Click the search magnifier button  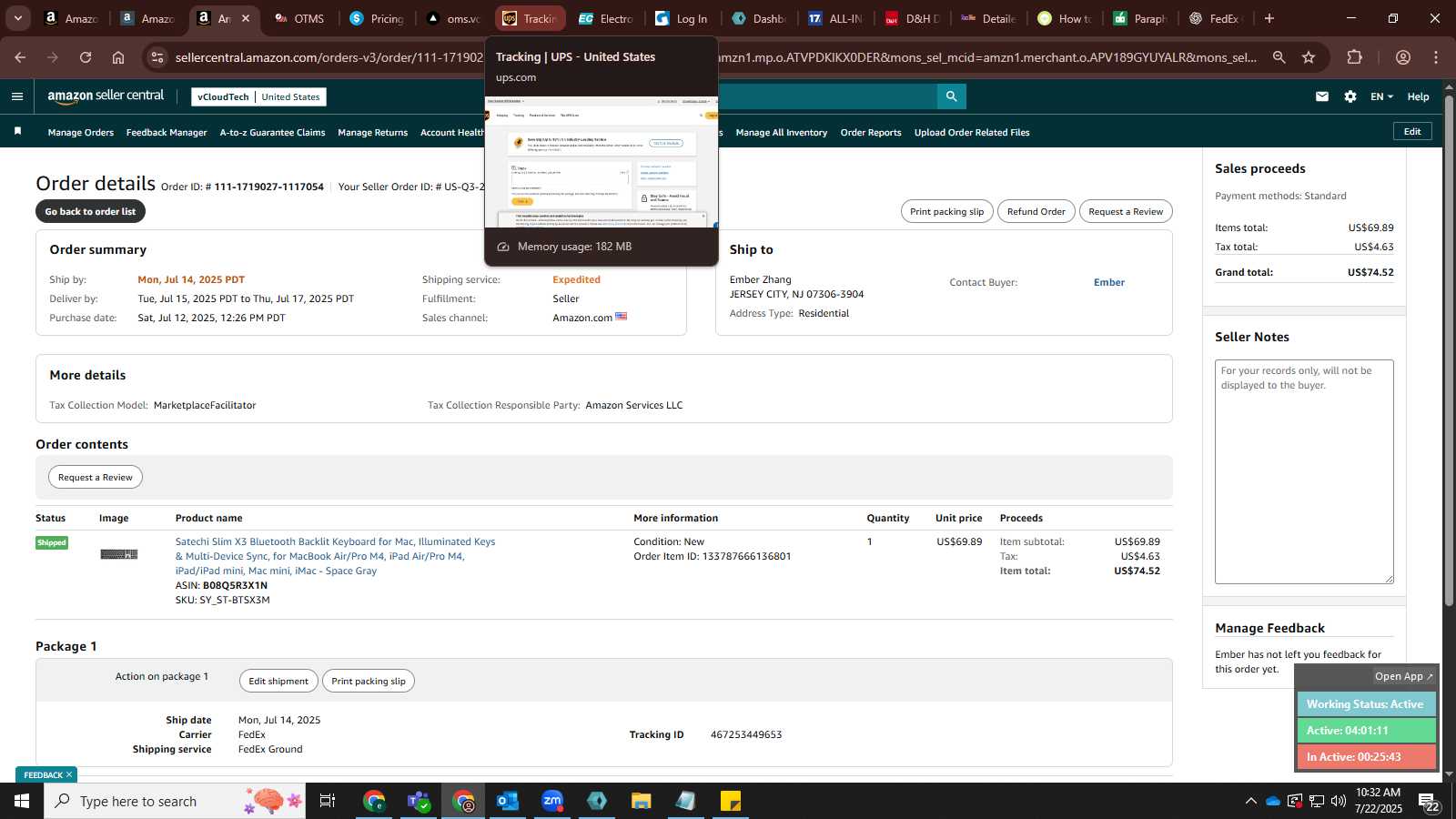951,96
